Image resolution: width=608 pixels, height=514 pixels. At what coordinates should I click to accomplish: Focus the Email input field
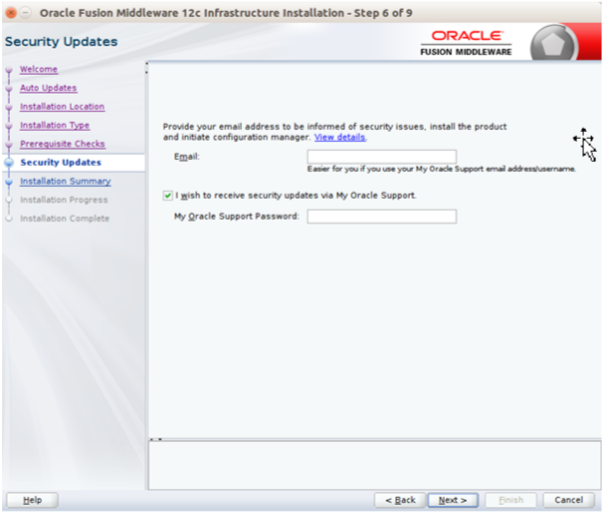pyautogui.click(x=382, y=157)
